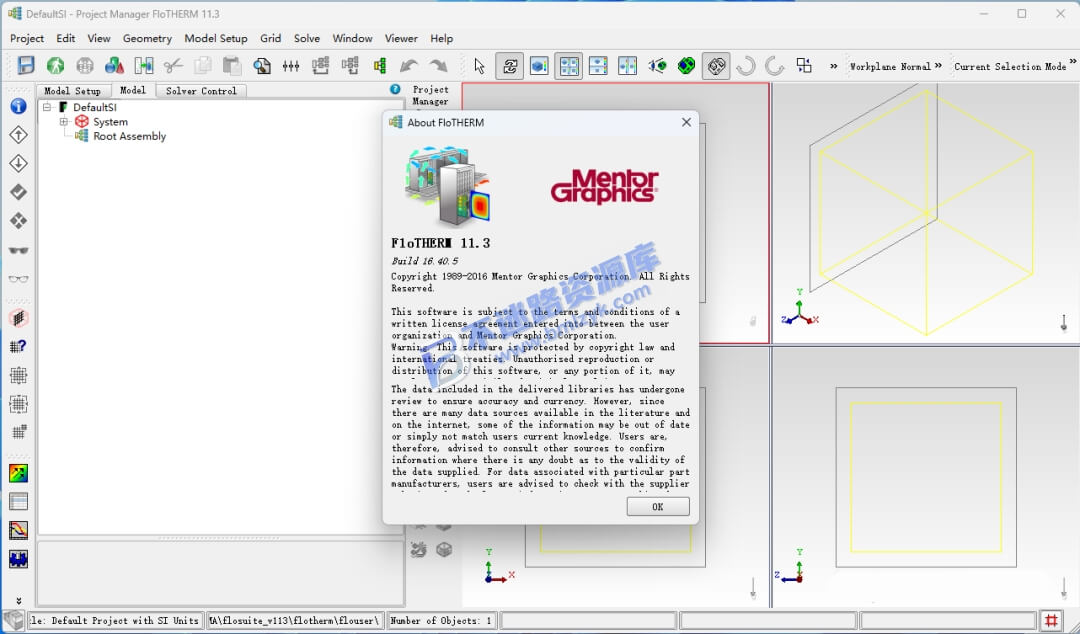The height and width of the screenshot is (634, 1080).
Task: Switch to the Model tab
Action: click(x=133, y=90)
